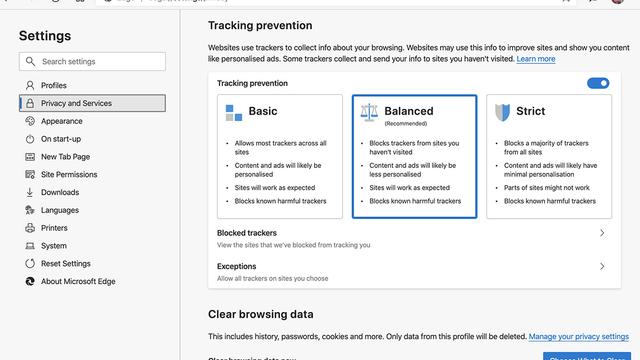Click the New Tab Page icon

click(30, 157)
